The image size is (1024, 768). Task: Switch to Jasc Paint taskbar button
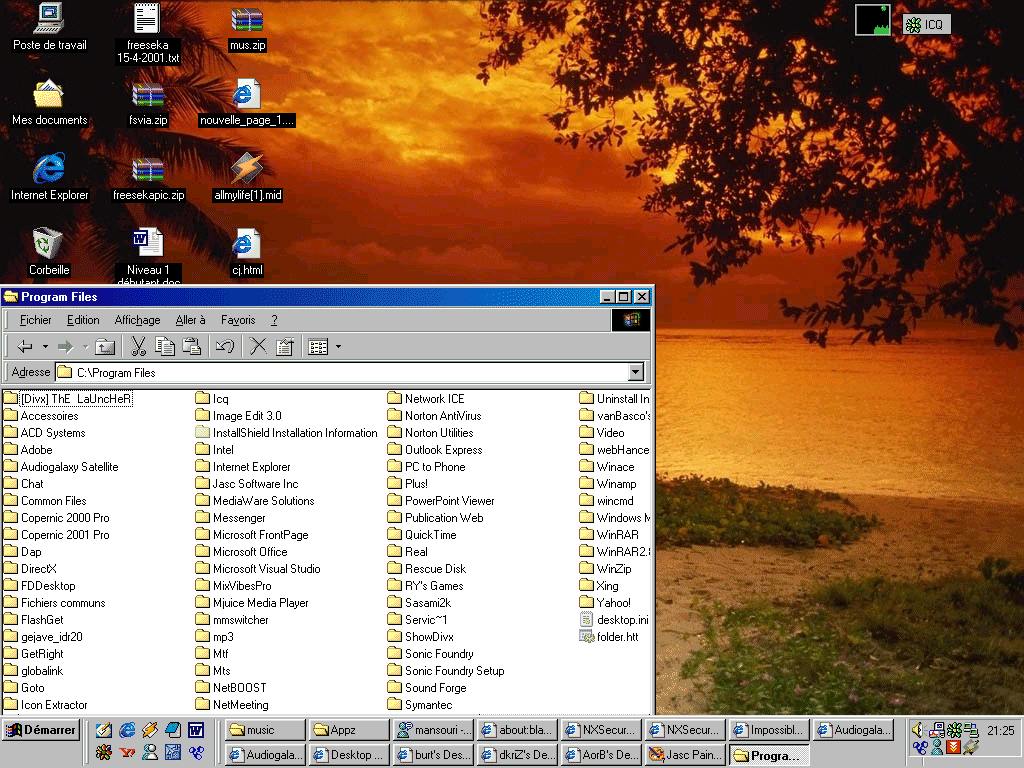(x=685, y=755)
